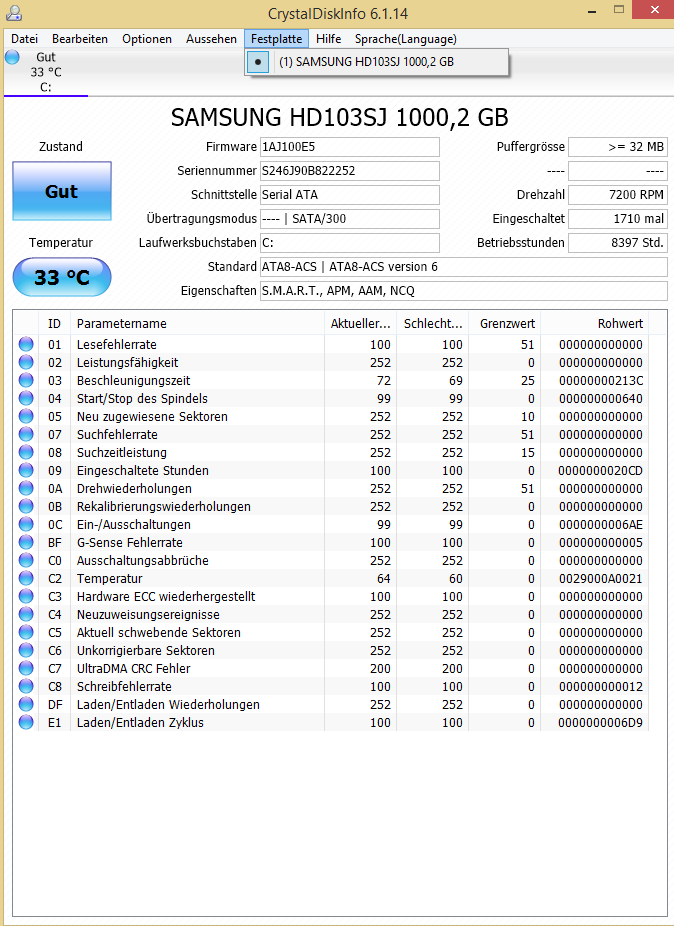Click the Übertragungsmodus field SATA/300
This screenshot has width=674, height=926.
click(x=350, y=219)
